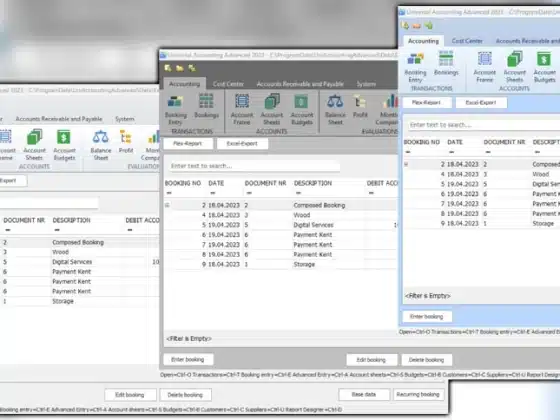Click Excel-Export button in middle window

click(x=242, y=144)
